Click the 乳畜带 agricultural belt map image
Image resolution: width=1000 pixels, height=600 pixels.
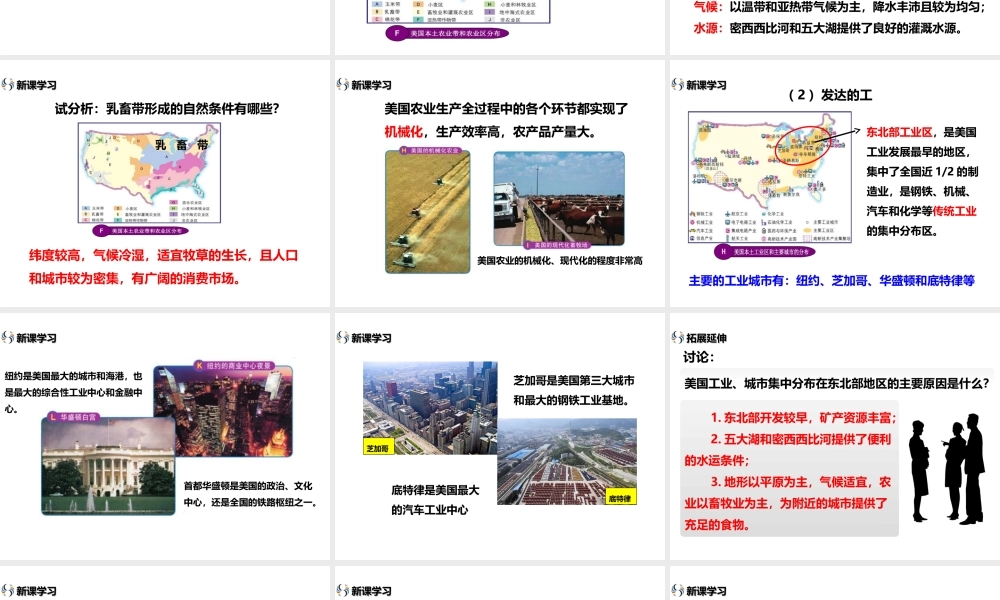149,173
